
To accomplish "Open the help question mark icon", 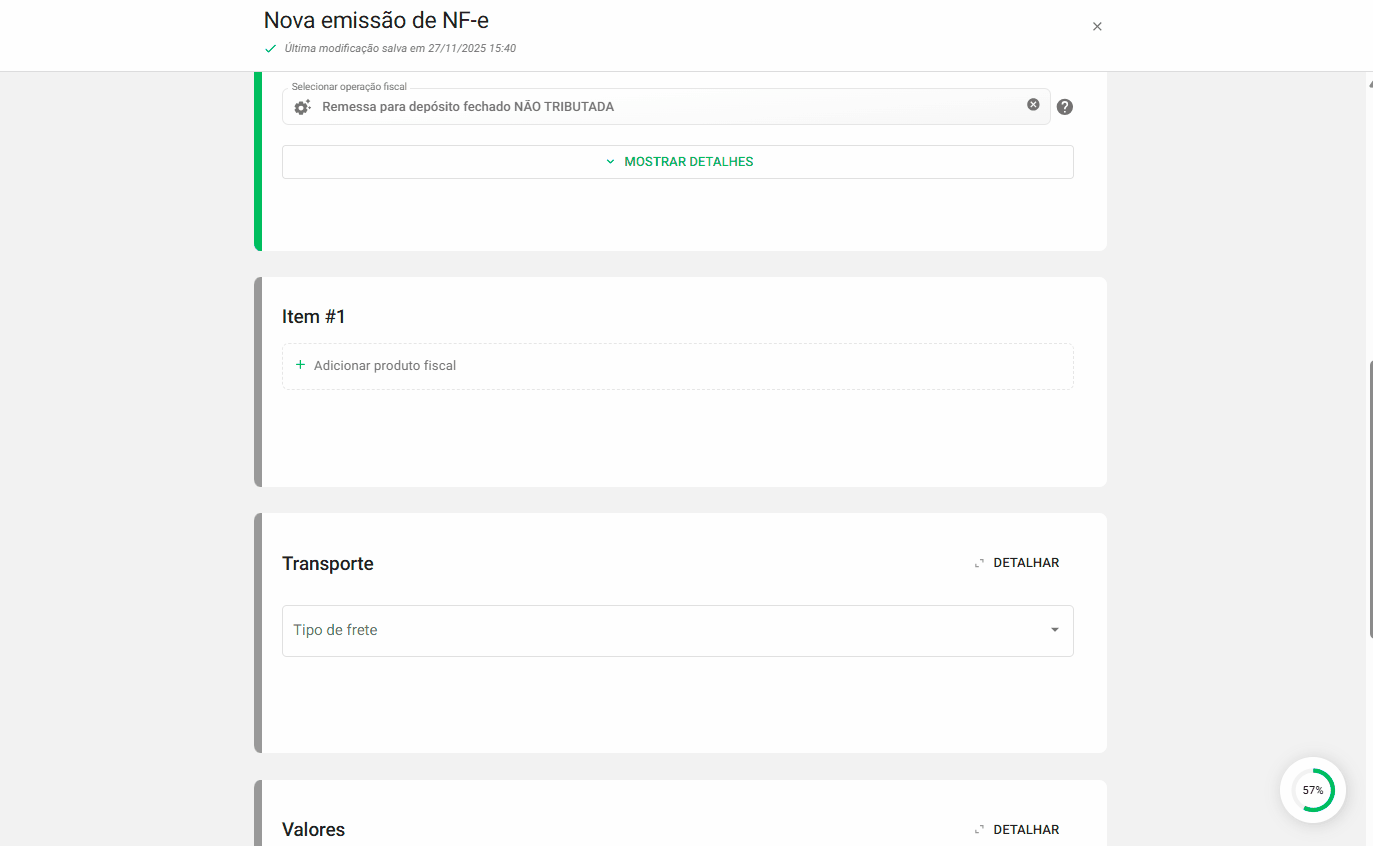I will [1064, 107].
